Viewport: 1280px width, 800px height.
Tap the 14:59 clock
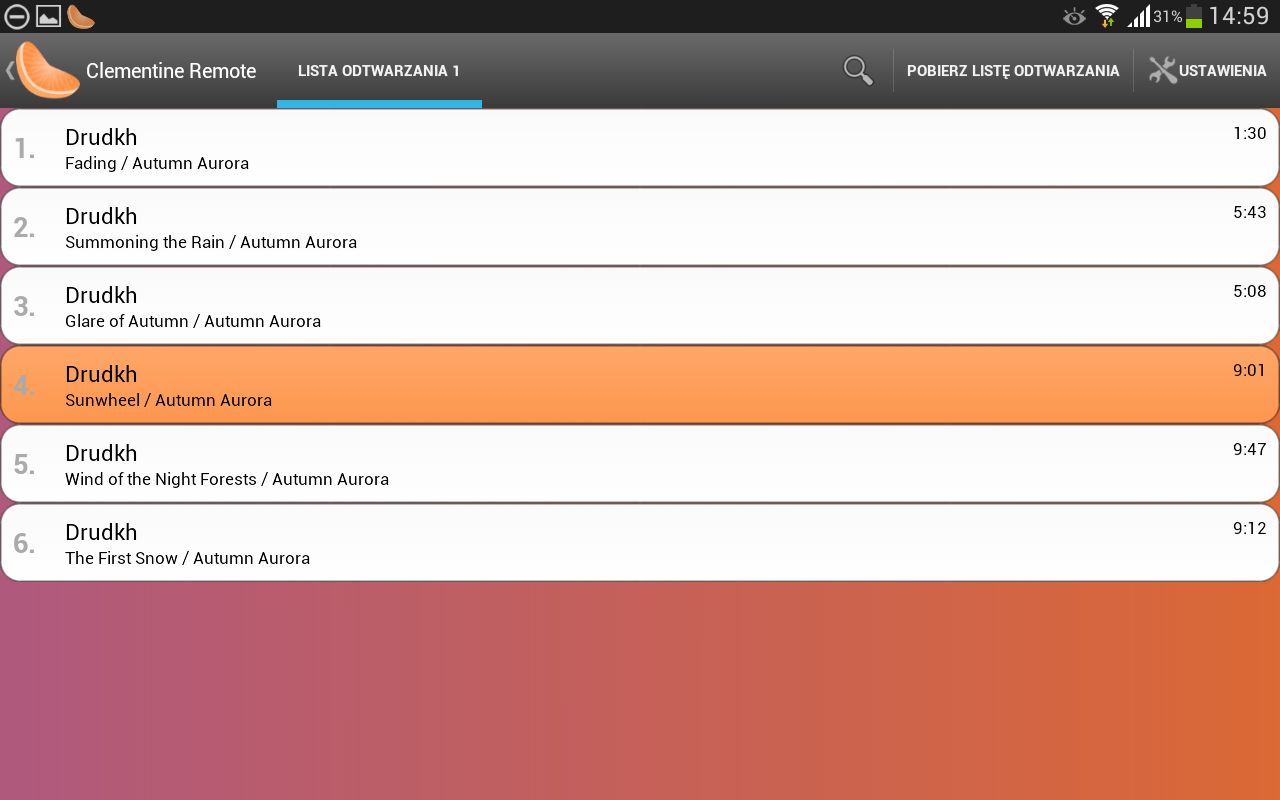1238,16
